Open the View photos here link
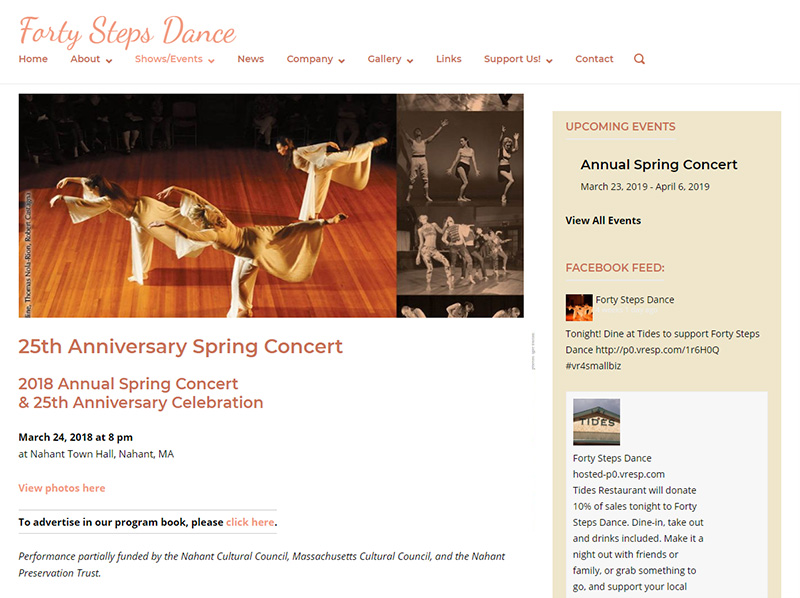The width and height of the screenshot is (800, 598). 61,488
